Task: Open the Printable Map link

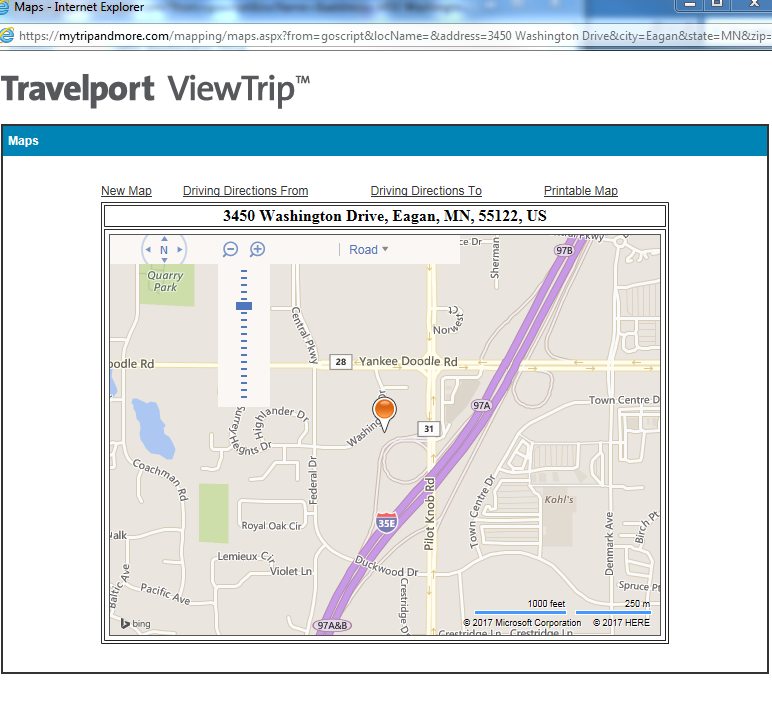Action: (581, 190)
